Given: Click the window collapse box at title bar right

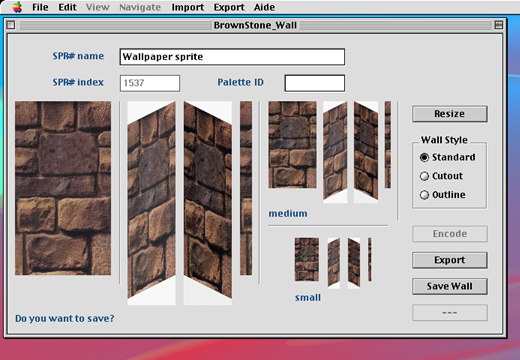Looking at the screenshot, I should tap(499, 25).
